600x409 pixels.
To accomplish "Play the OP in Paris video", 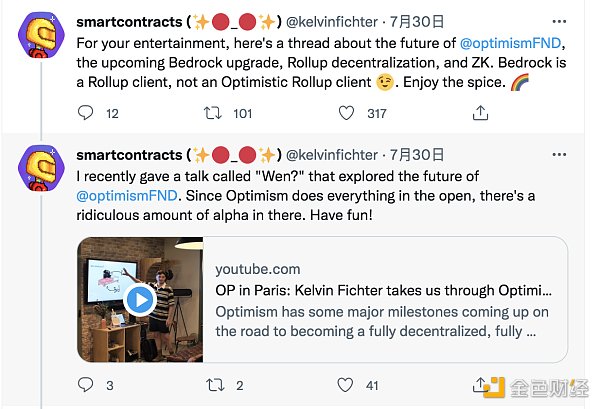I will (x=141, y=299).
